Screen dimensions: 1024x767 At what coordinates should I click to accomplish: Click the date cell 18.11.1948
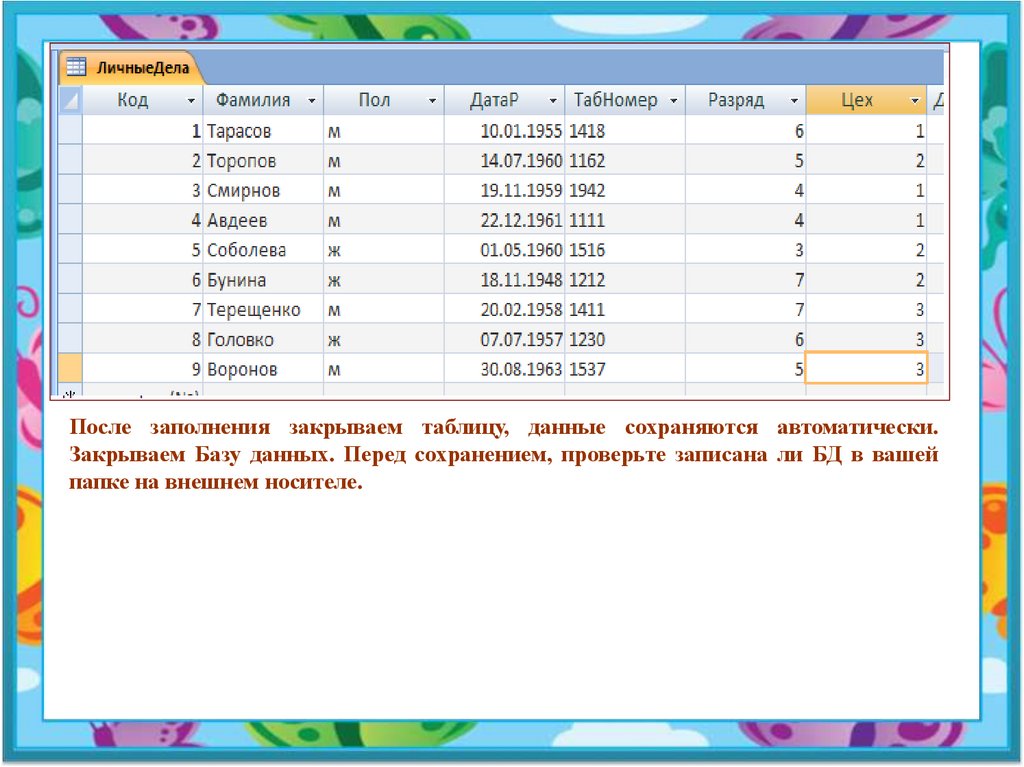(x=504, y=280)
